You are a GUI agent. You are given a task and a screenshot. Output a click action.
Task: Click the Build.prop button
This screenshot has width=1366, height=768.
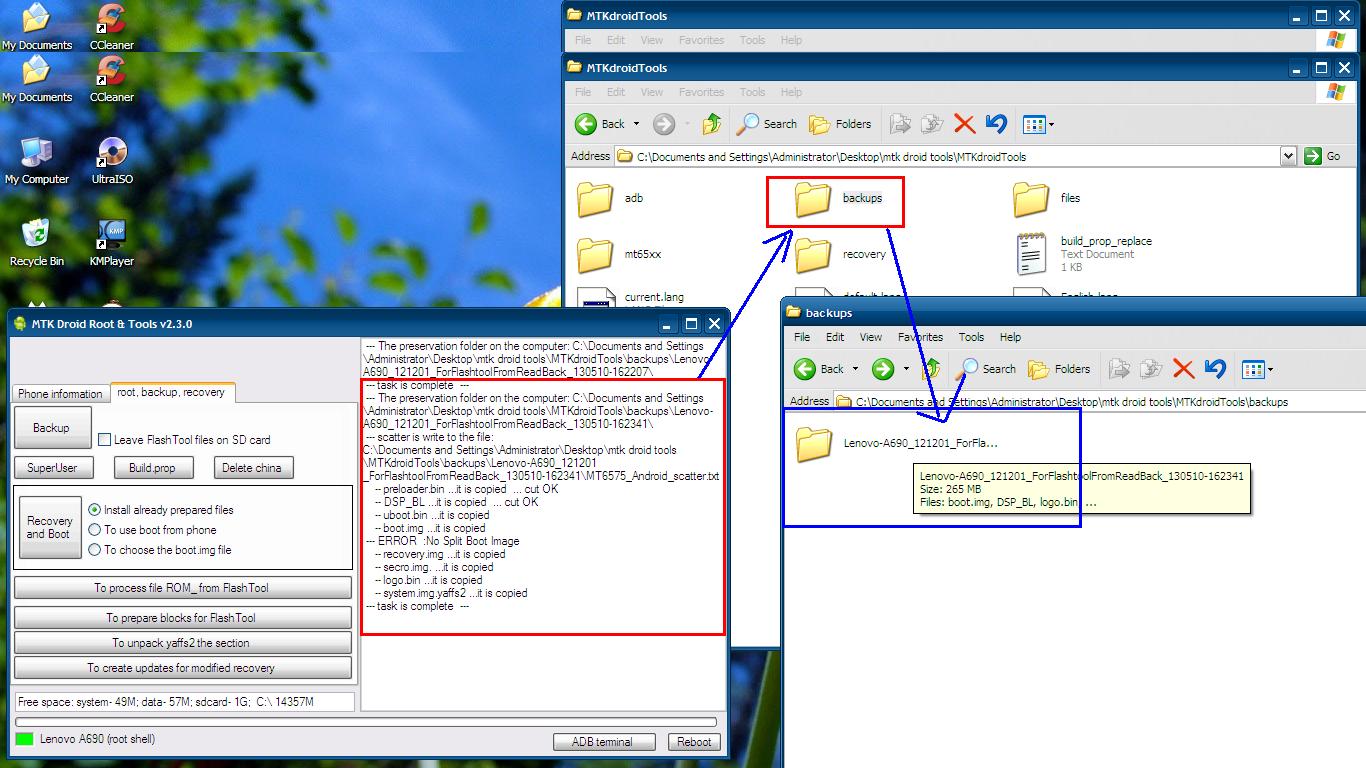click(x=152, y=468)
